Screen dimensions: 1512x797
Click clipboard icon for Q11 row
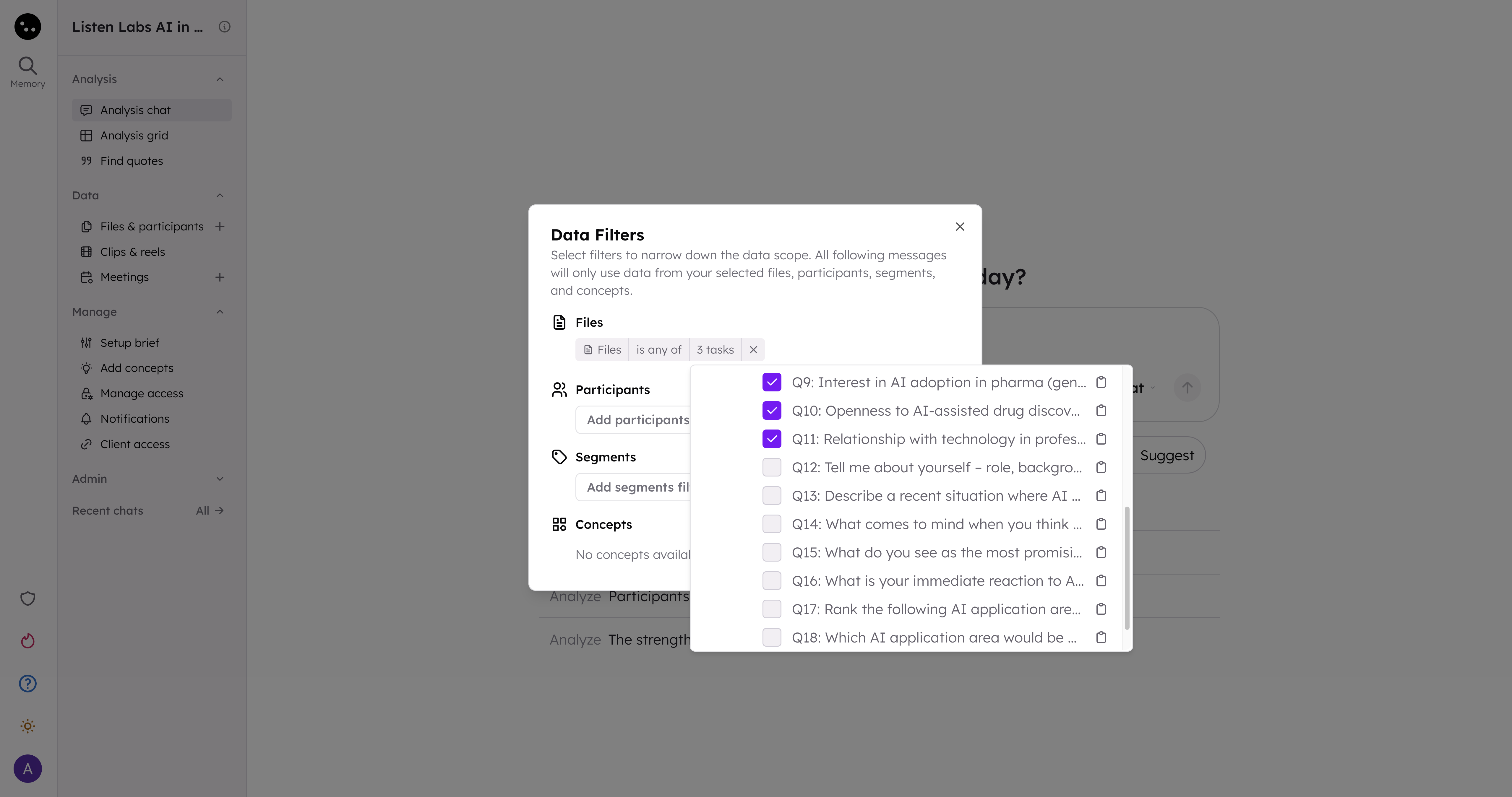[x=1101, y=439]
